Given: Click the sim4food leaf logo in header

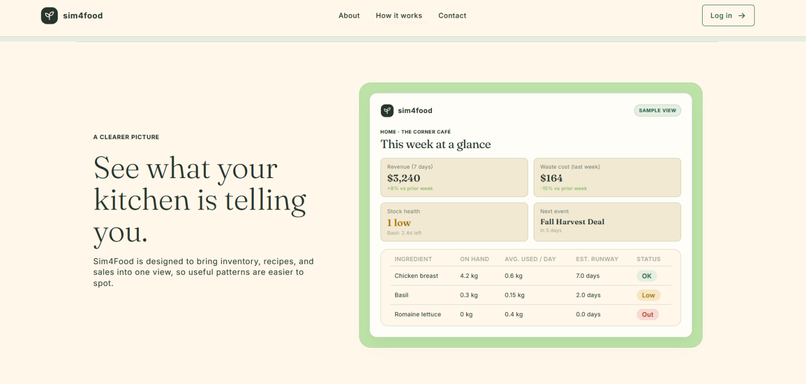Looking at the screenshot, I should click(49, 15).
